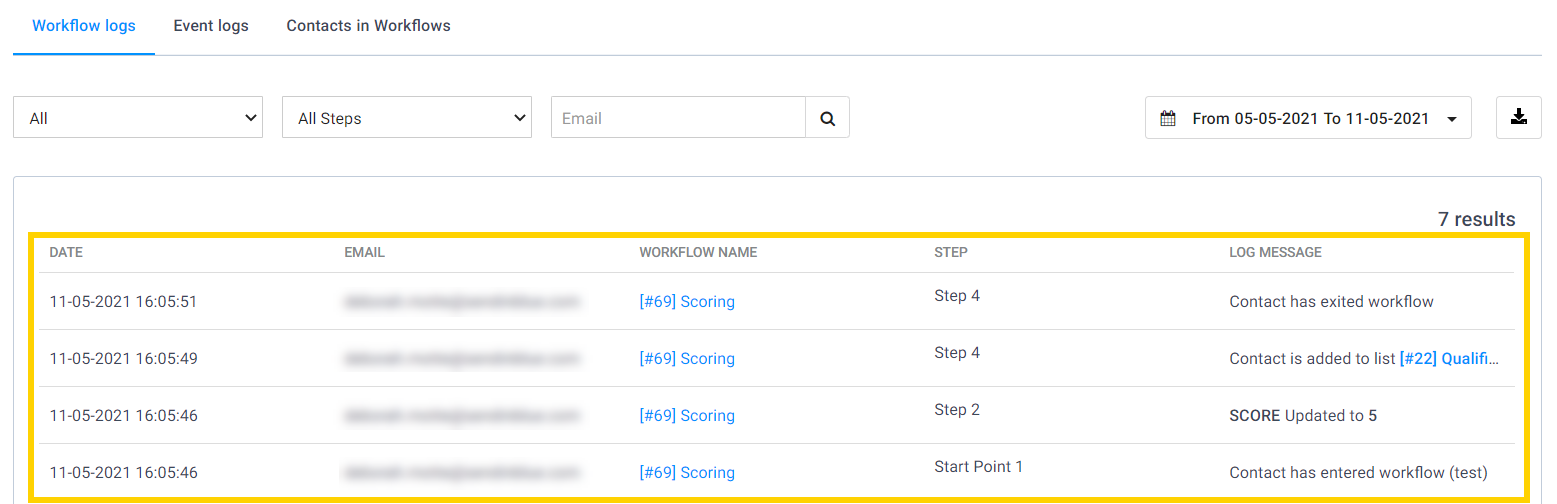The width and height of the screenshot is (1557, 504).
Task: Open the [#22] Qualified list link
Action: coord(1450,359)
